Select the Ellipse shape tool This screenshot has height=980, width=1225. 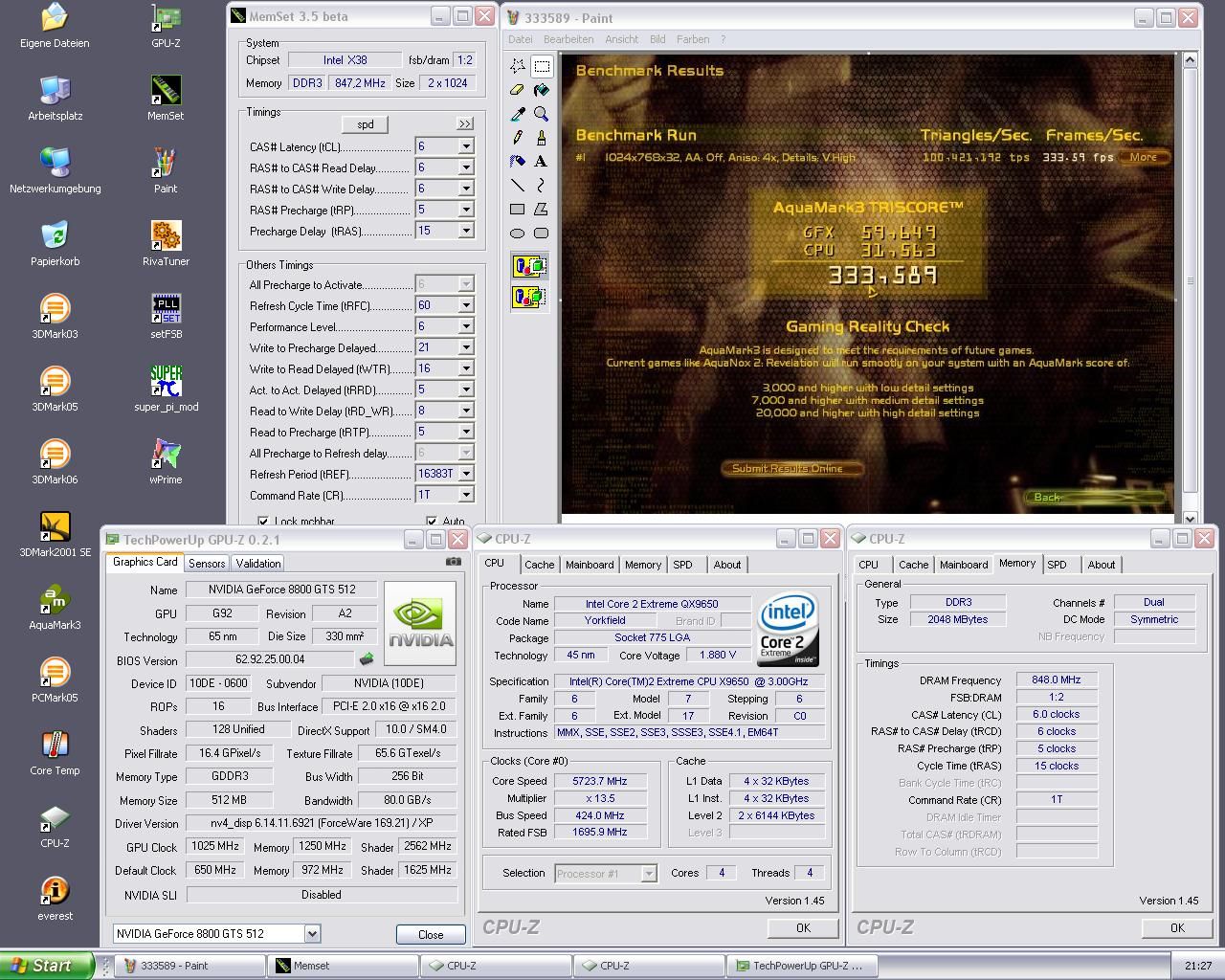tap(518, 234)
